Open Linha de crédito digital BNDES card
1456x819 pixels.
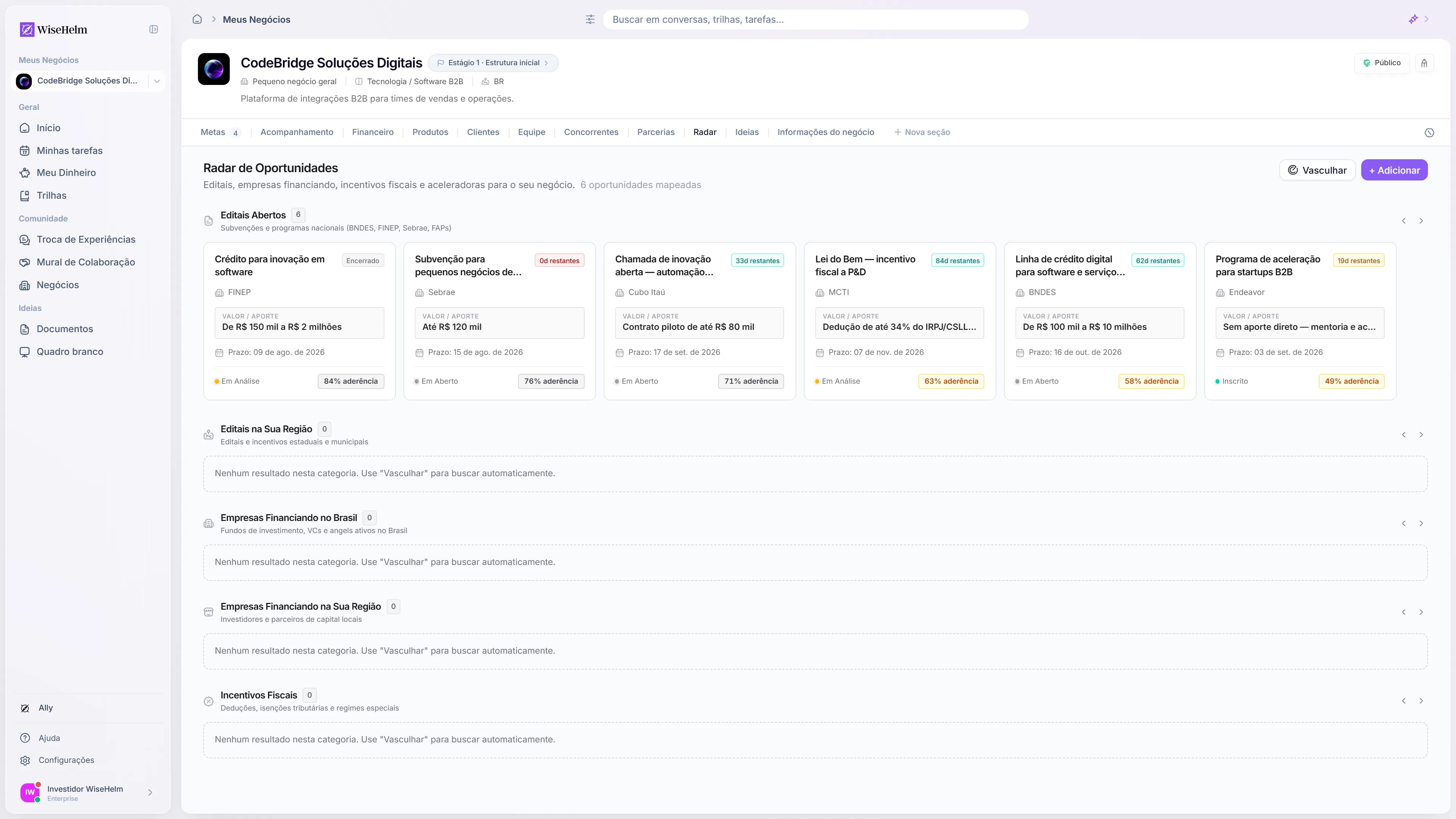point(1100,321)
